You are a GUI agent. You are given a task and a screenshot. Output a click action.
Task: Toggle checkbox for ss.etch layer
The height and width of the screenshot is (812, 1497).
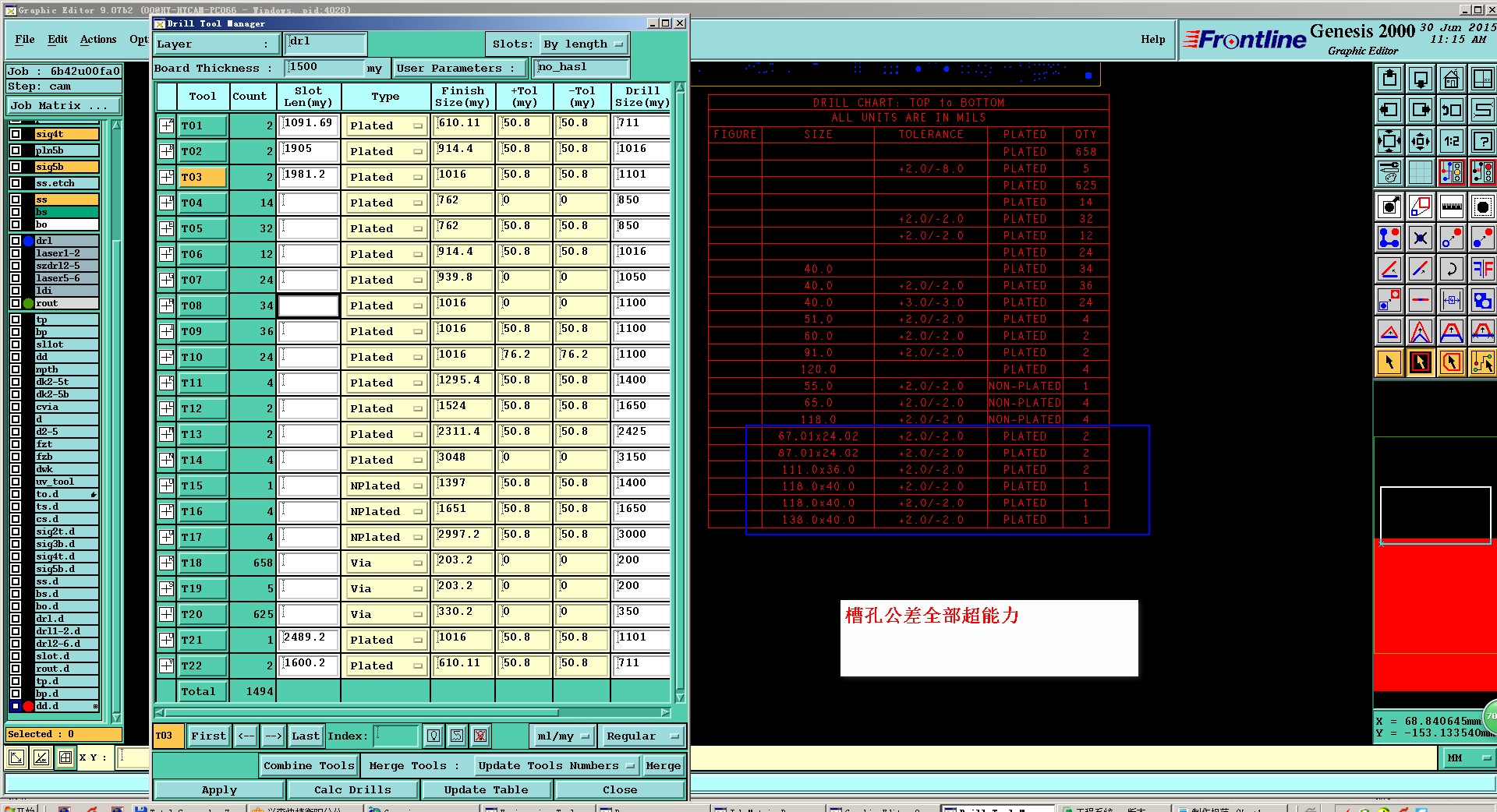tap(16, 183)
